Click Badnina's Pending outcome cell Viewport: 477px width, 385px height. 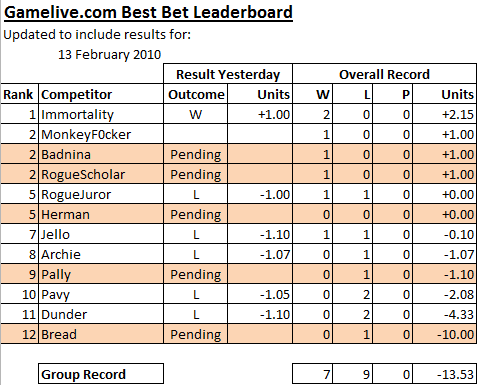196,154
